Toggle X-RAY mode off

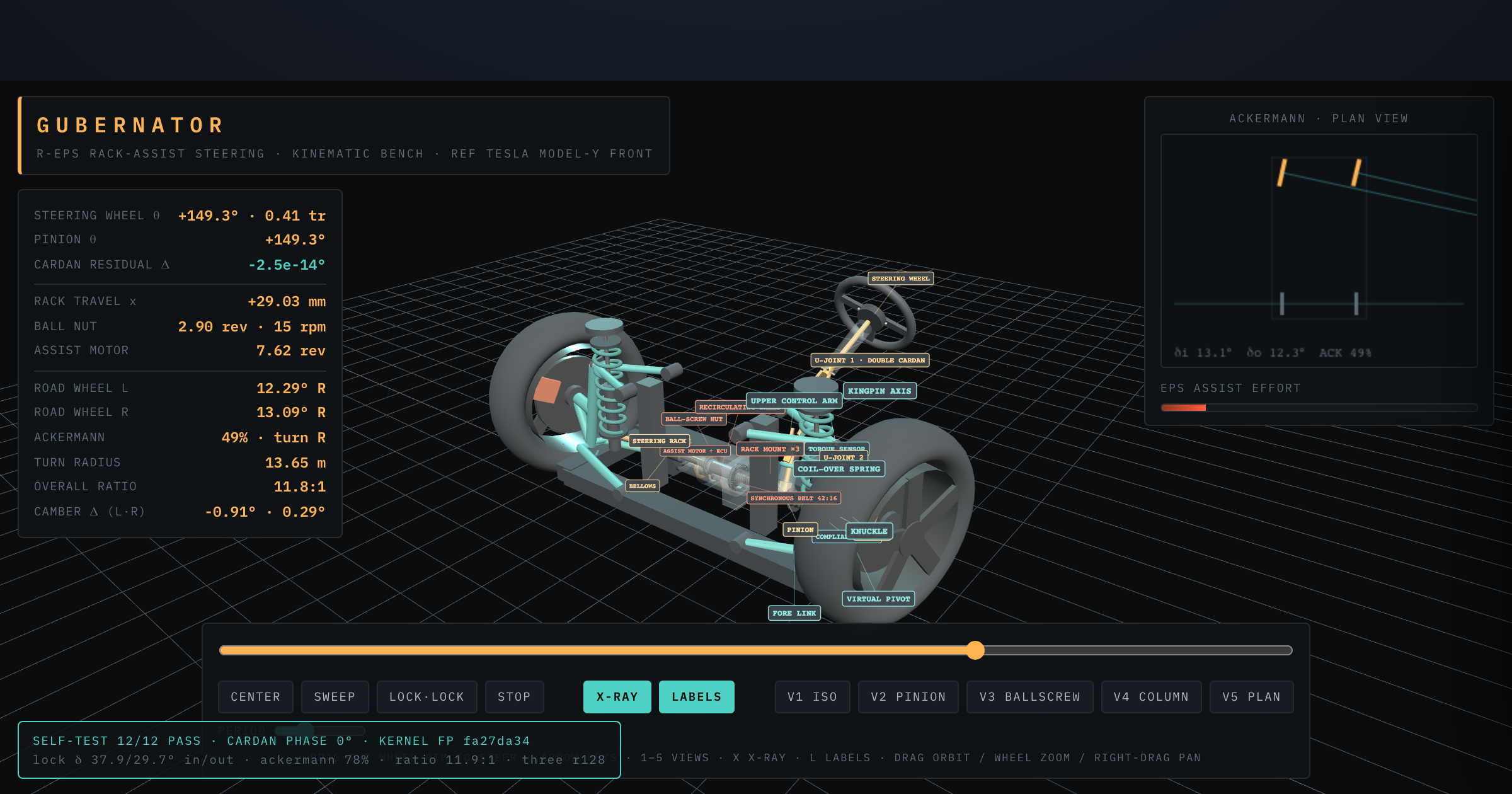(617, 697)
